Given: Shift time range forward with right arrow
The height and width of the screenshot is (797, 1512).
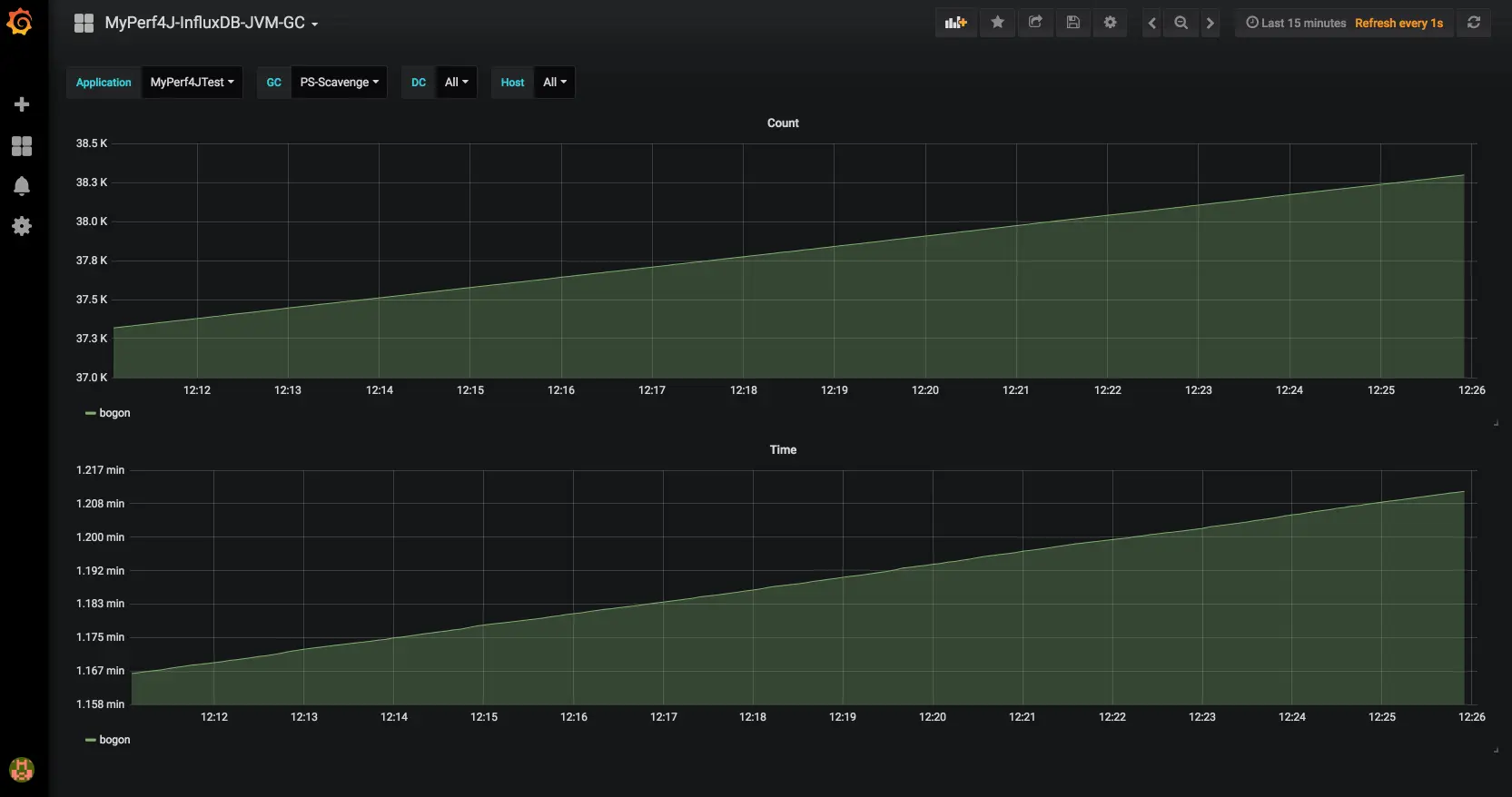Looking at the screenshot, I should click(1210, 23).
